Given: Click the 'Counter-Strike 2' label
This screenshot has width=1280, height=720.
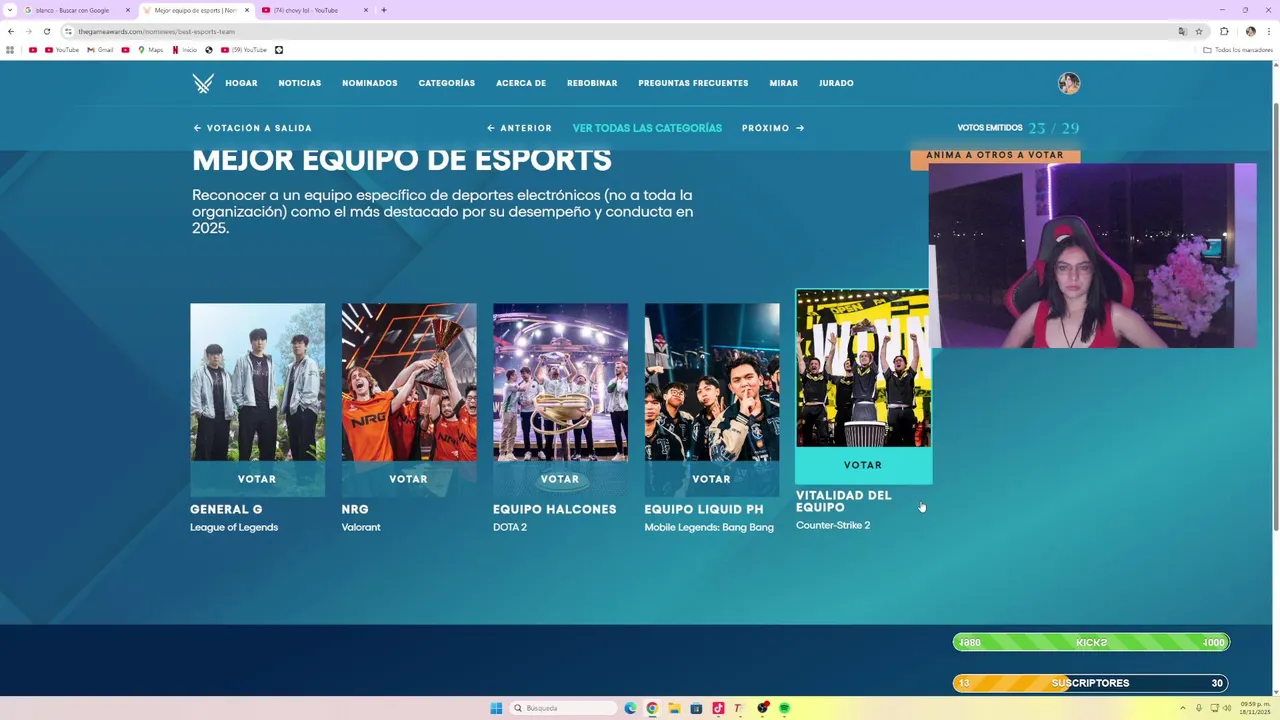Looking at the screenshot, I should (833, 525).
